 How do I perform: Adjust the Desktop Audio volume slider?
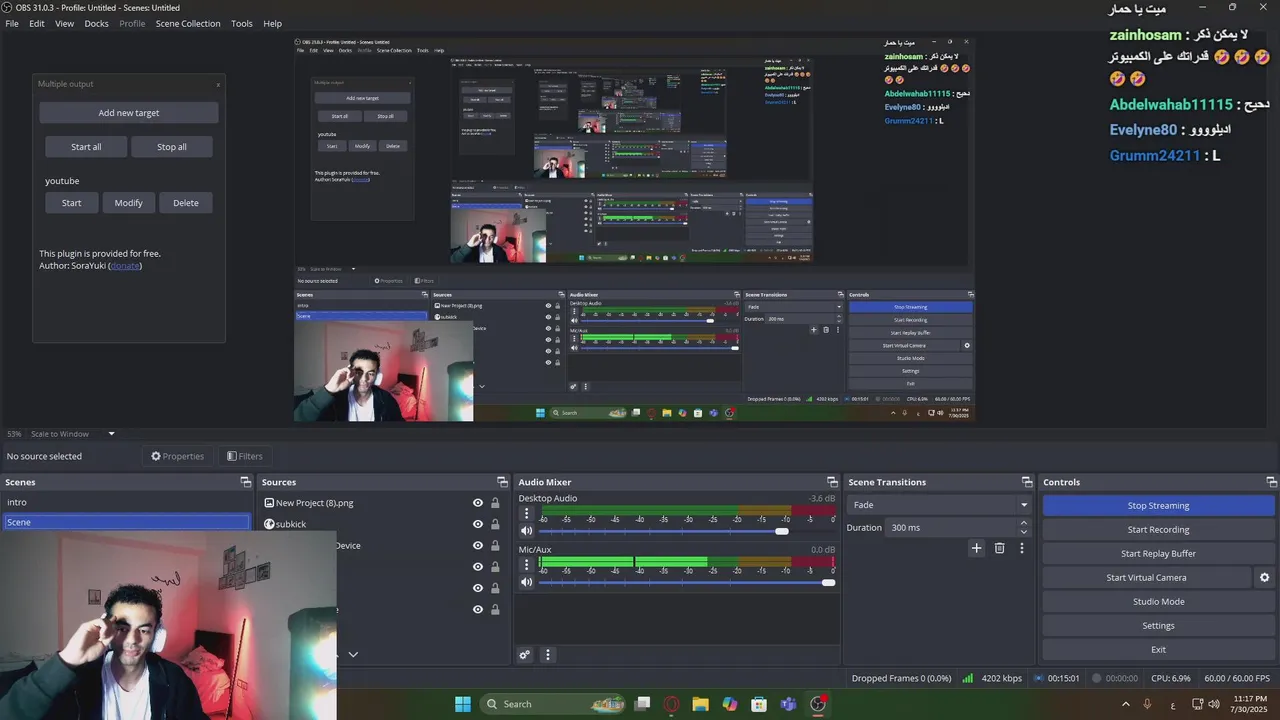[782, 531]
